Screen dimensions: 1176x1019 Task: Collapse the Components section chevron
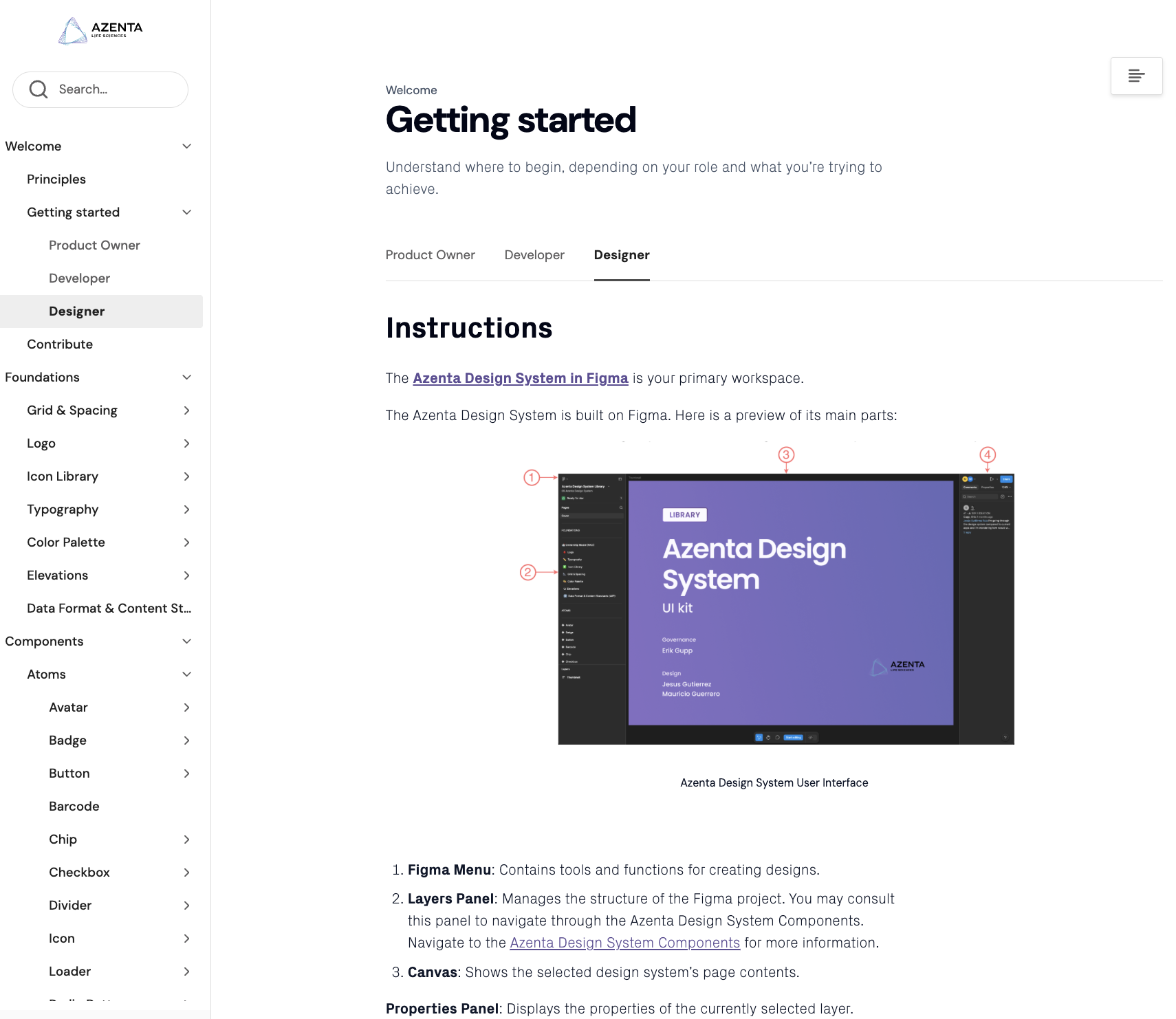tap(186, 642)
